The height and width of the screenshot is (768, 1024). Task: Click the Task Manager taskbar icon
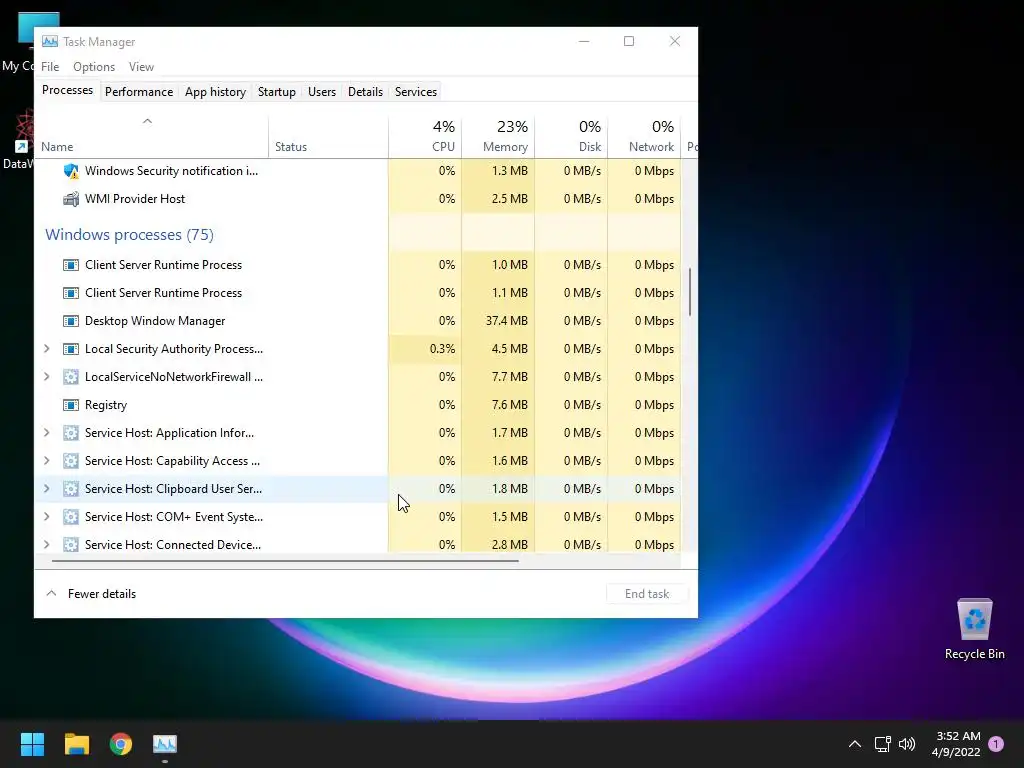[x=165, y=744]
